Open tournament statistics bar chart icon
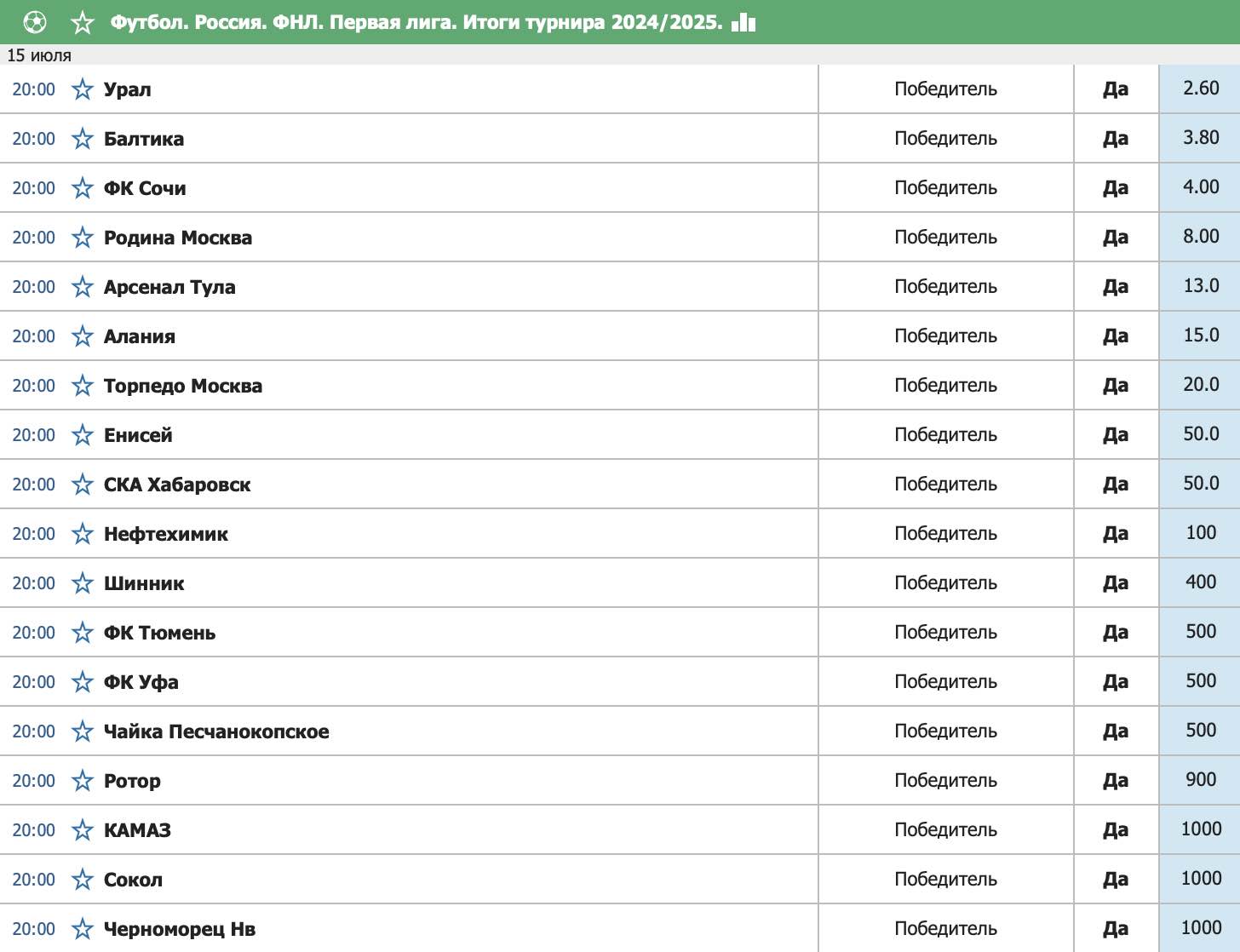Screen dimensions: 1240x952 coord(743,22)
